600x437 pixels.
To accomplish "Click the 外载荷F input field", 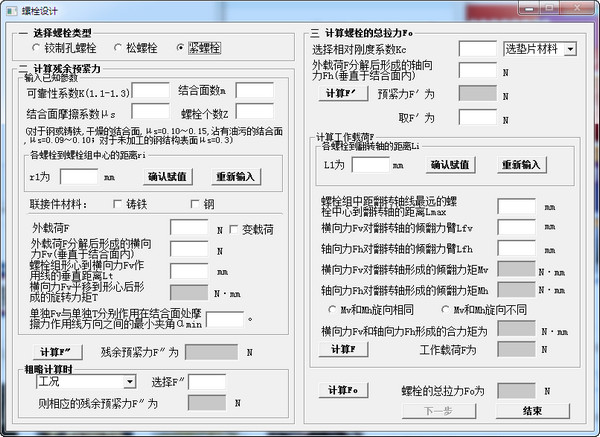I will coord(189,227).
